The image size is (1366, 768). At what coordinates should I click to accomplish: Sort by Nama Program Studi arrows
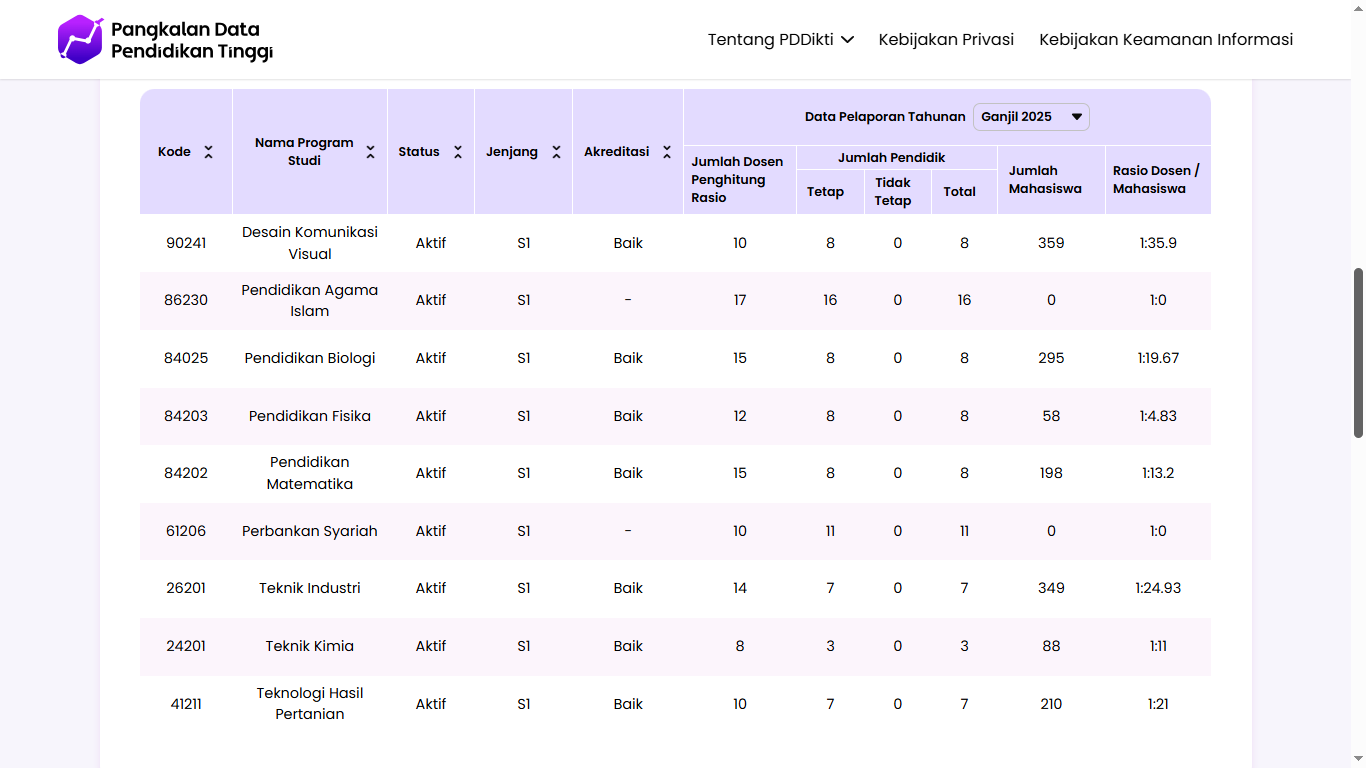pos(371,152)
